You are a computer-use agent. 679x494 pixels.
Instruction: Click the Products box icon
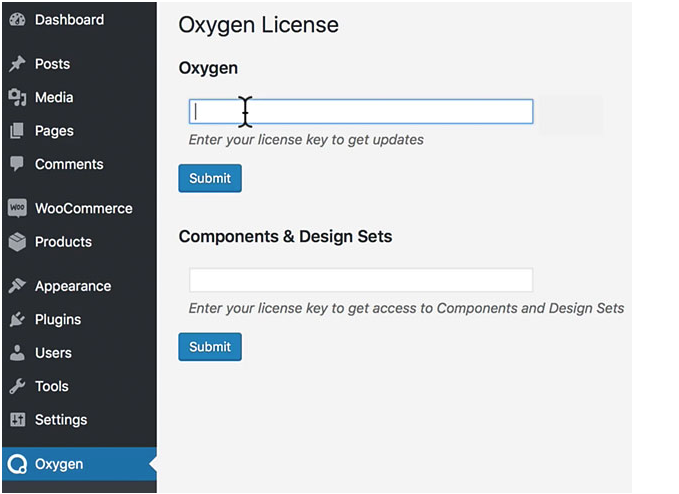pos(17,242)
